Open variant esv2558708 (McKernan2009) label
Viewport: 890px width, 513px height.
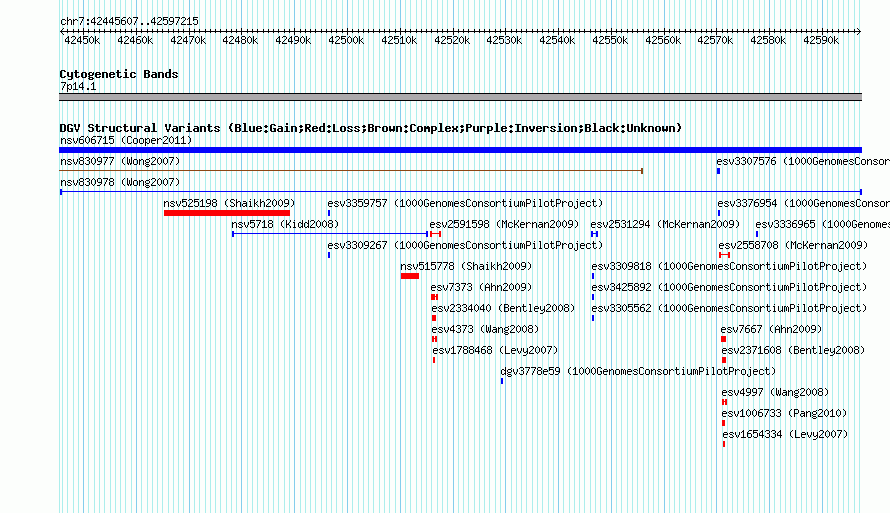794,245
